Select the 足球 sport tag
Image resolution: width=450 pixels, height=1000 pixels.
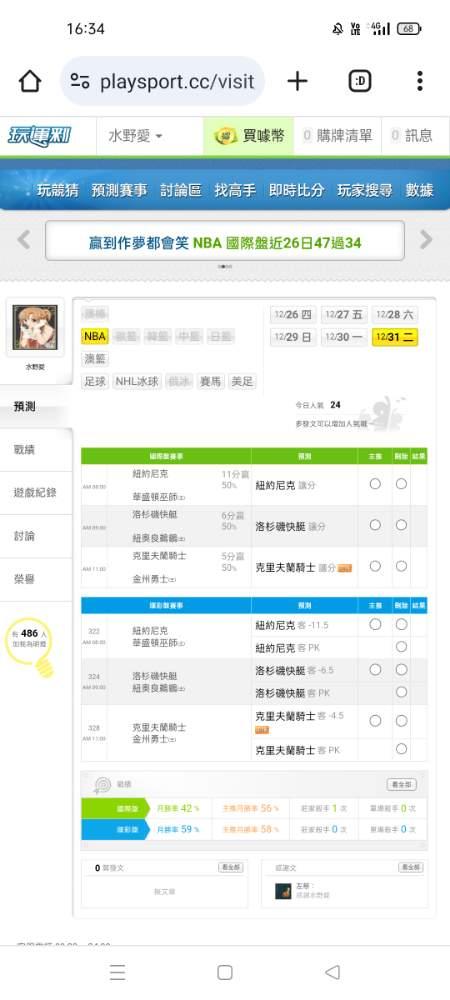pyautogui.click(x=95, y=381)
